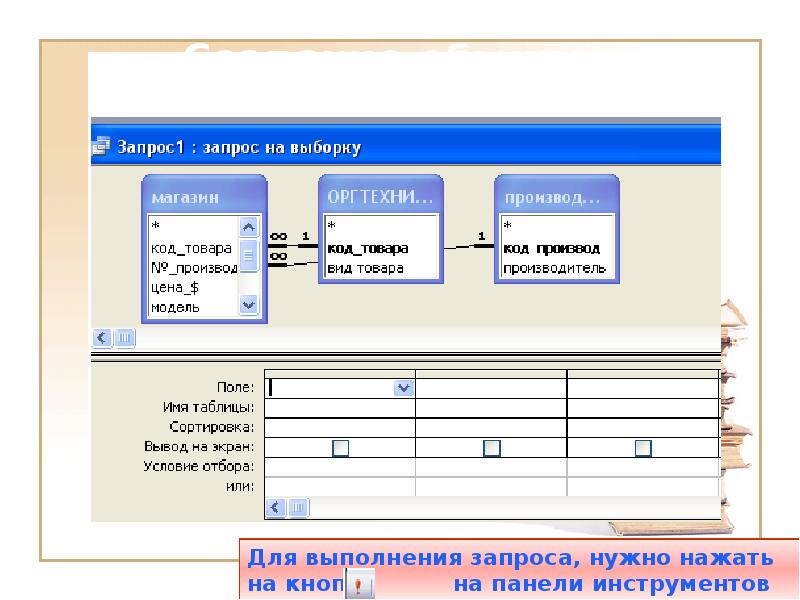Click the query window icon in the title bar

click(101, 147)
